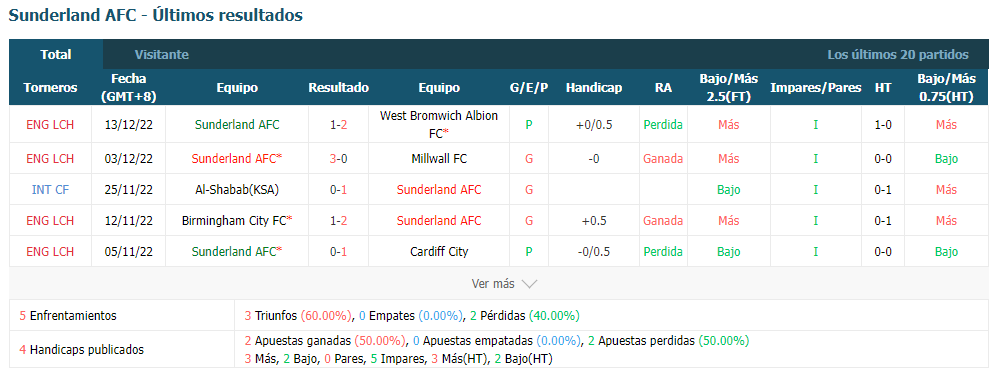Click the Fecha (GMT+8) column header

(128, 88)
